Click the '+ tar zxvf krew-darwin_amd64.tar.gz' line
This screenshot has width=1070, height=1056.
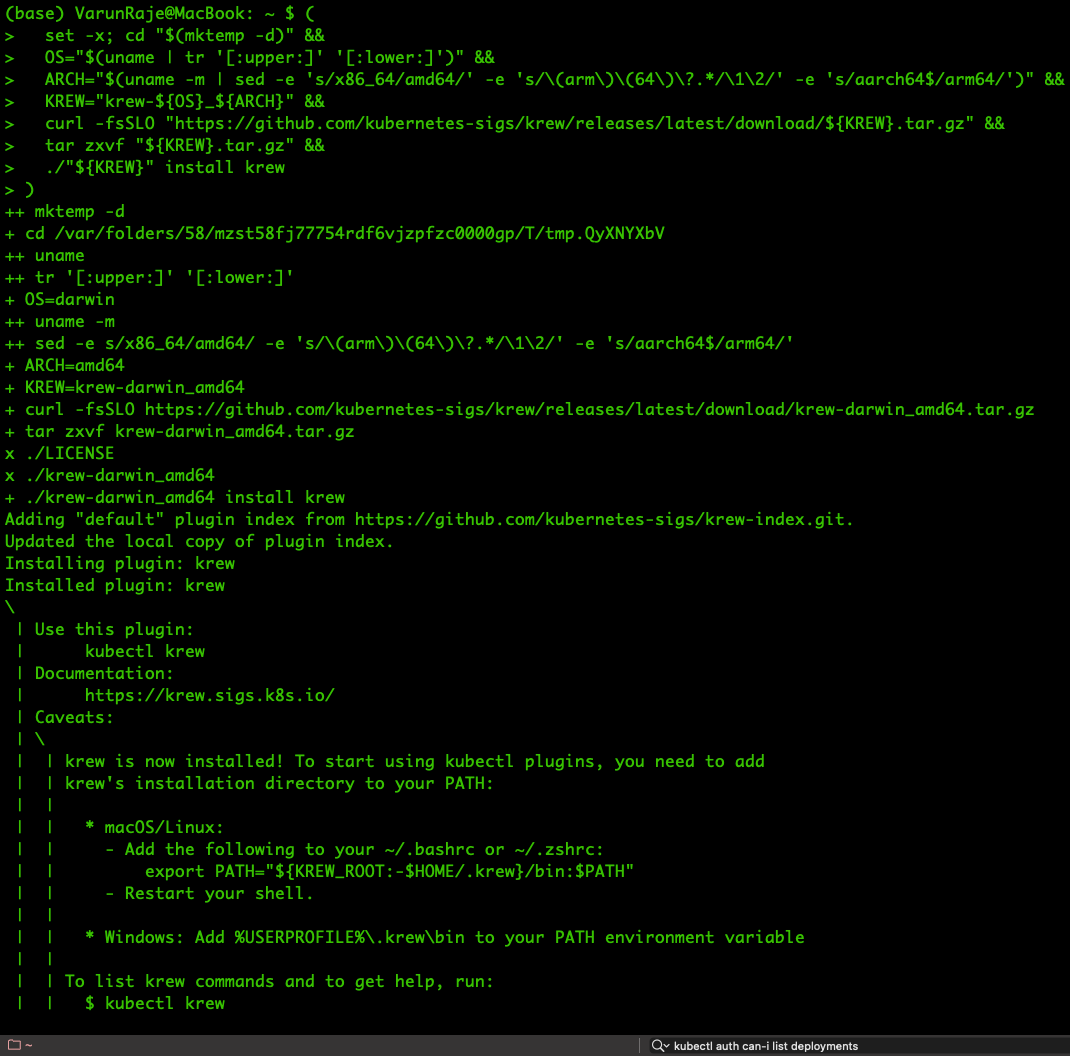click(x=179, y=431)
